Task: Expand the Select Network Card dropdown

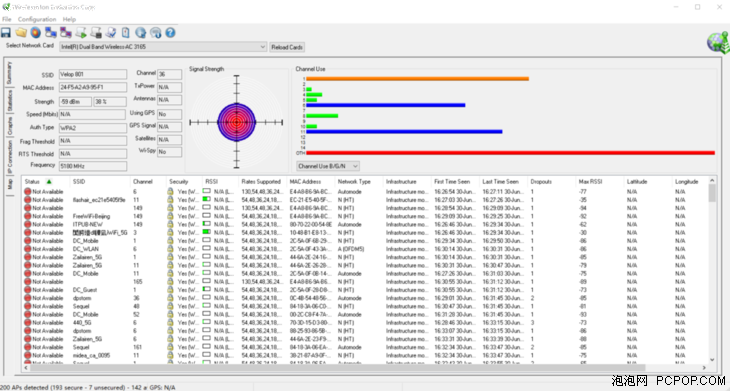Action: click(163, 47)
